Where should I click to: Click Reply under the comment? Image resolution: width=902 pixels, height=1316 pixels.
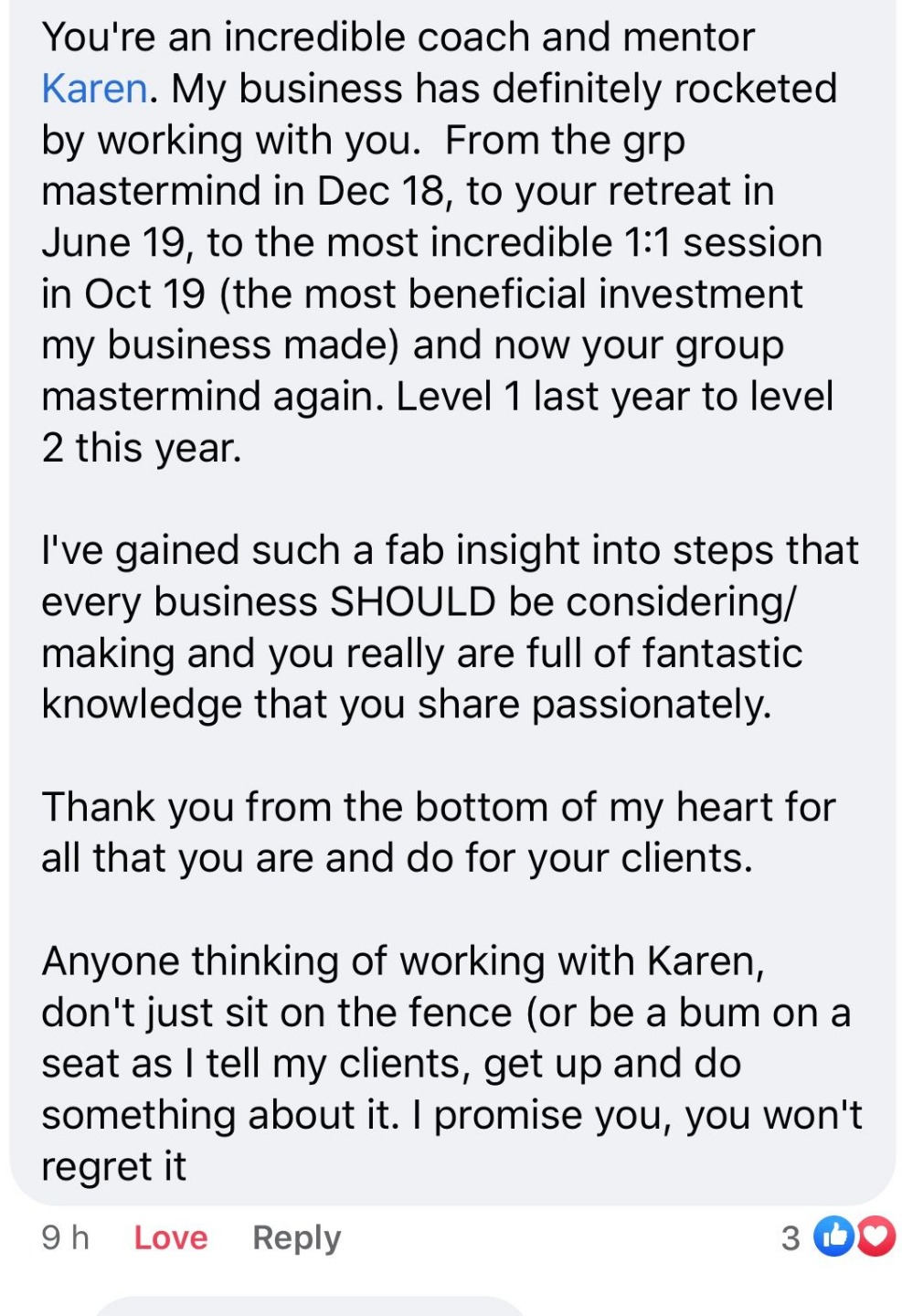296,1237
